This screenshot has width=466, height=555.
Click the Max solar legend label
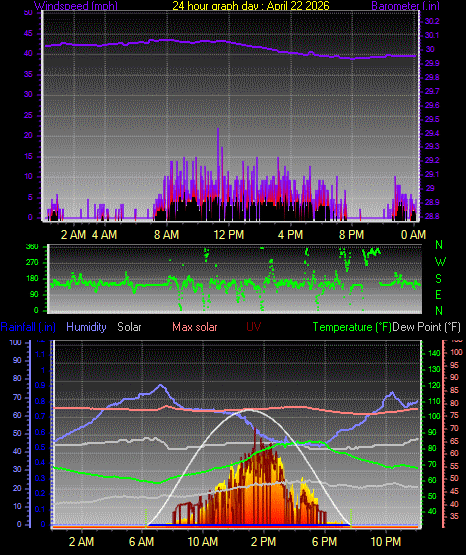point(195,327)
